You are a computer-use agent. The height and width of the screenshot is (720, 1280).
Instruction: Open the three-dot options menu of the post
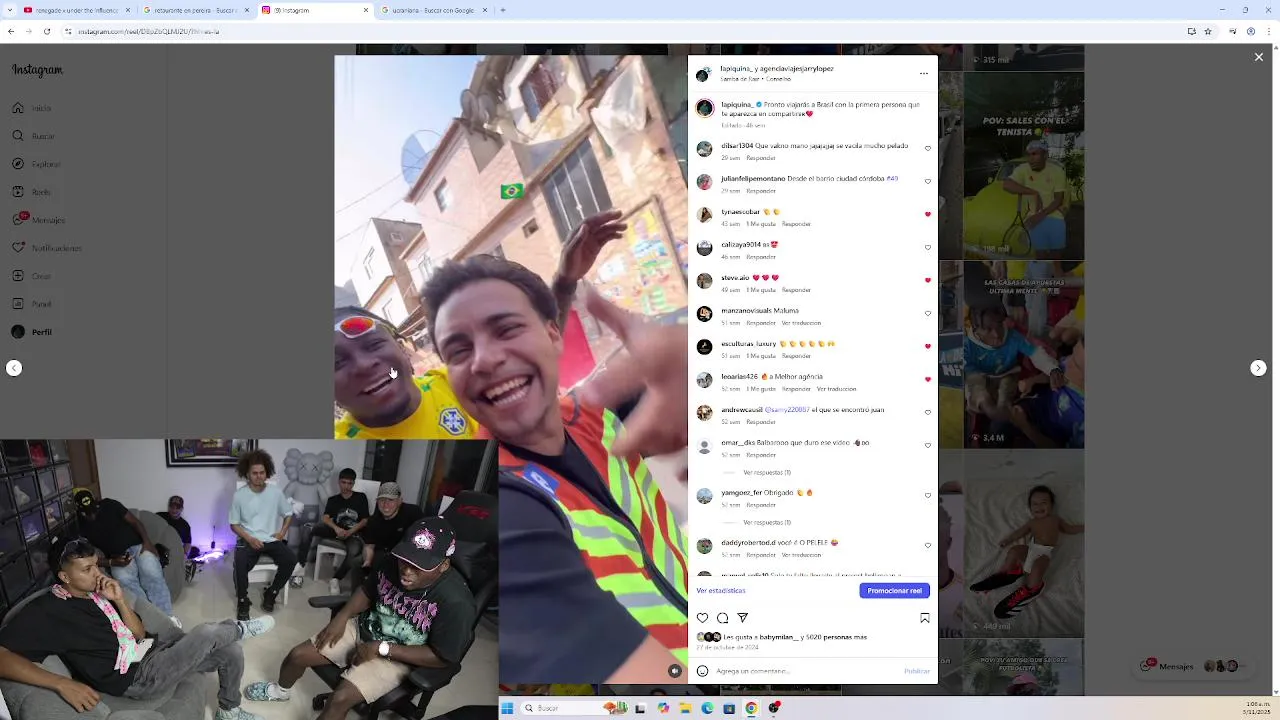tap(923, 73)
